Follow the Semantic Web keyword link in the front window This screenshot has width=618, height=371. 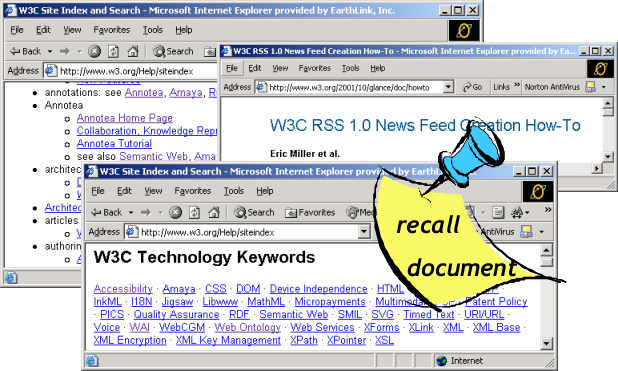pos(294,315)
